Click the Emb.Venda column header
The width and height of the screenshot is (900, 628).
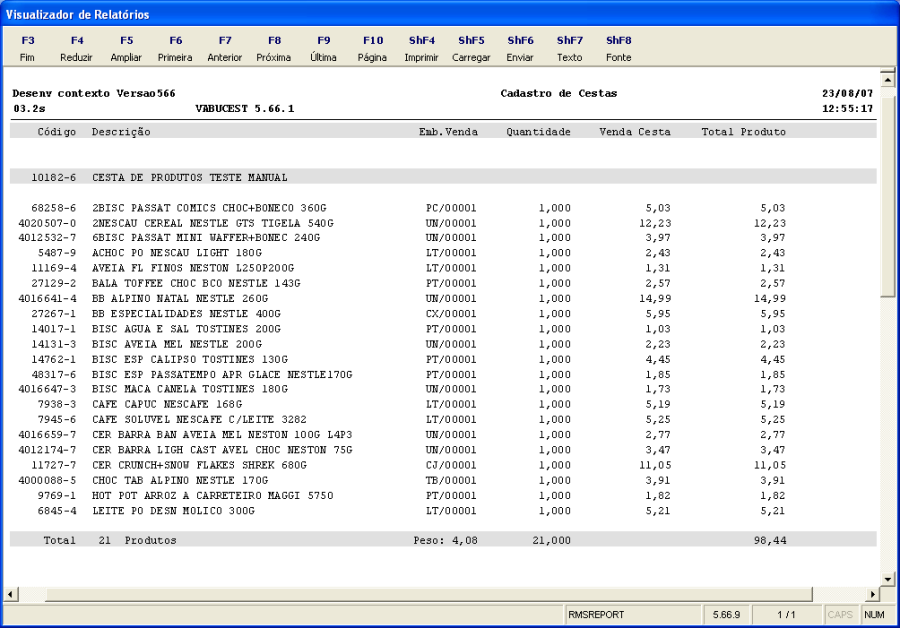(x=448, y=131)
